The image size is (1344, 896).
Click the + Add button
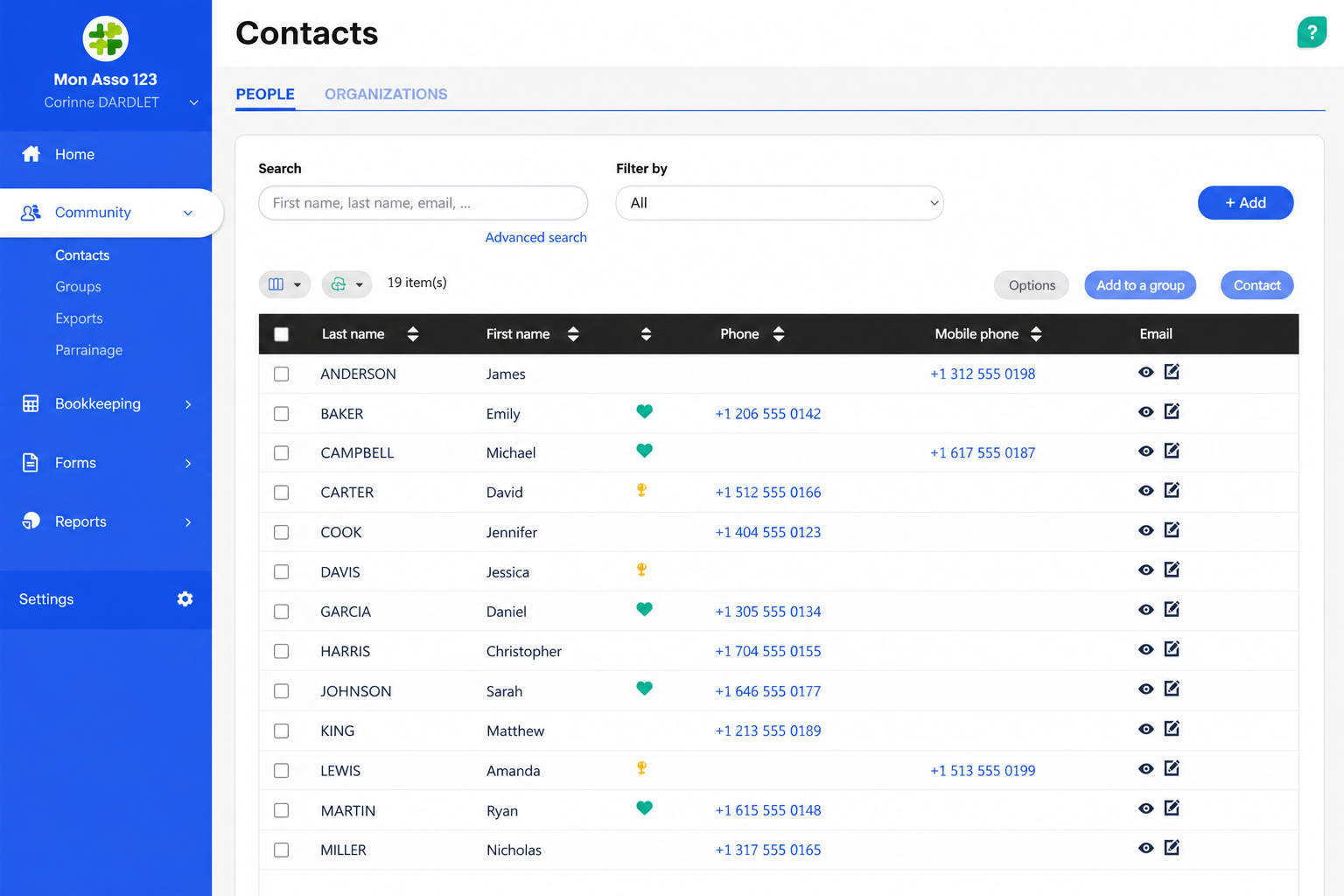tap(1245, 203)
